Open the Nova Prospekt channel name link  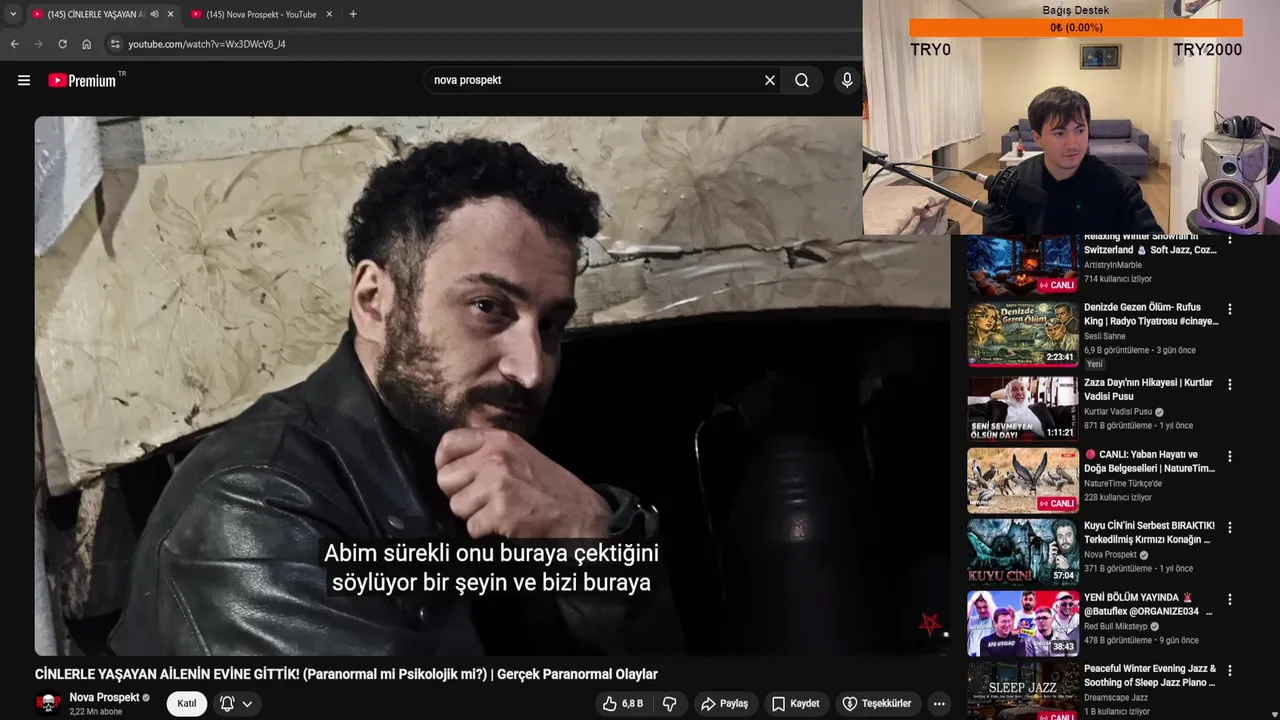click(x=104, y=697)
